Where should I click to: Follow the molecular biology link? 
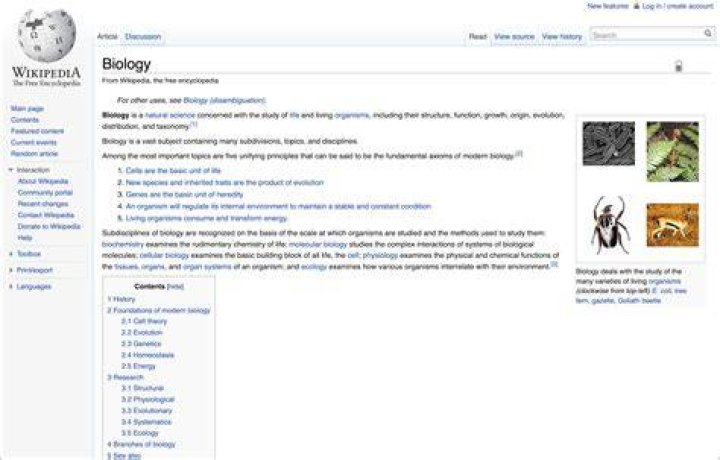point(318,245)
